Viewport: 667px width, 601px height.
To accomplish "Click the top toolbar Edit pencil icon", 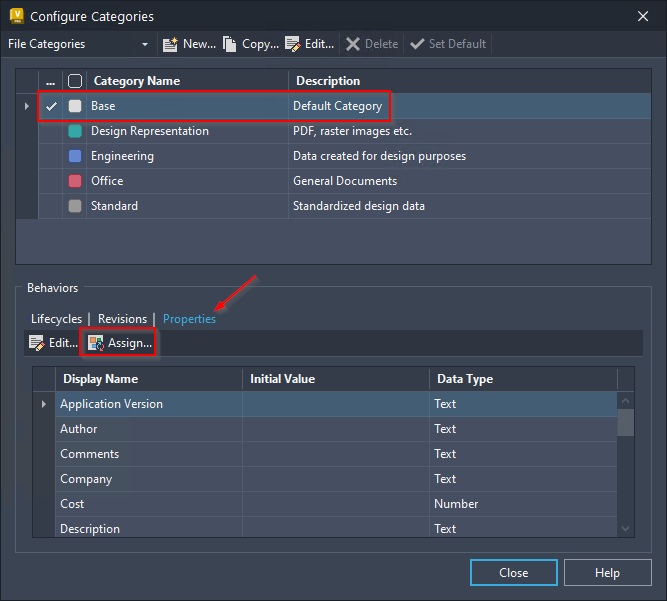I will pyautogui.click(x=292, y=44).
